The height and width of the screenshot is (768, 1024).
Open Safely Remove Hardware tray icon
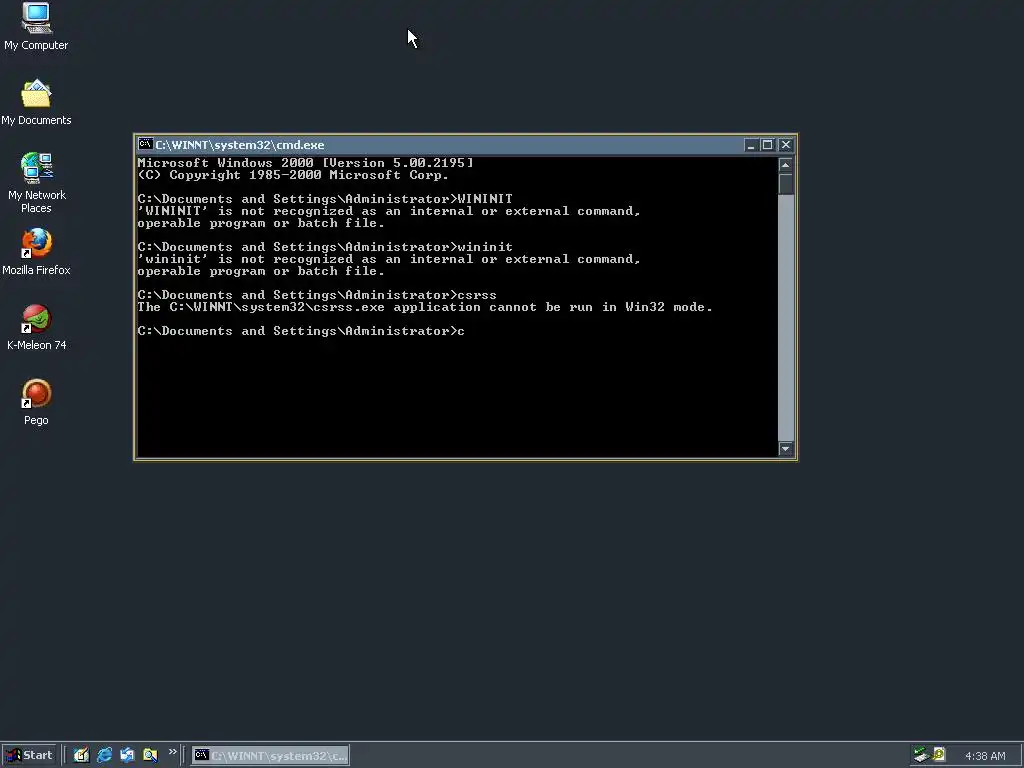click(x=921, y=755)
